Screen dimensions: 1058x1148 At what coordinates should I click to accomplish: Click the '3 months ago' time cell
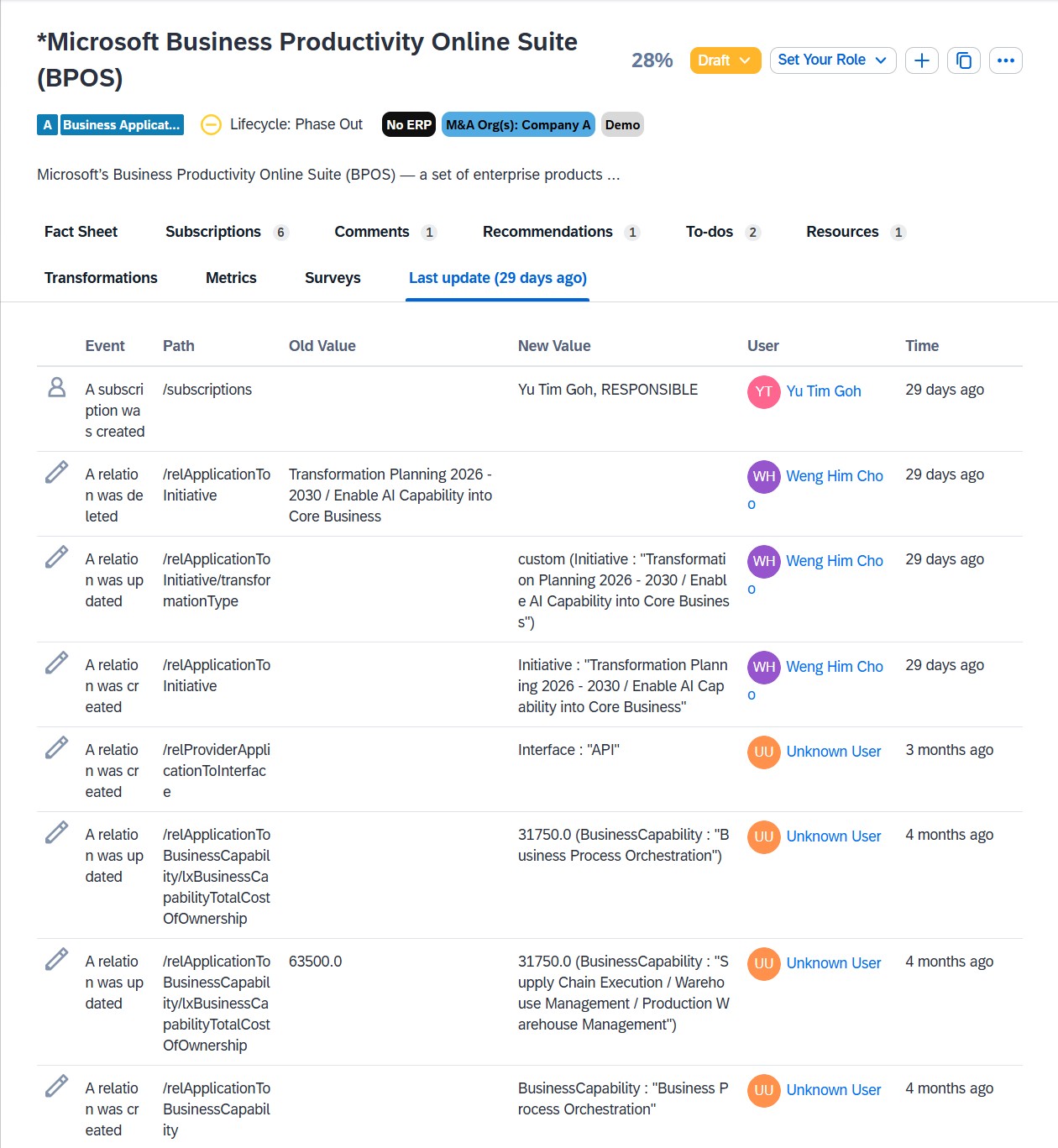[949, 750]
